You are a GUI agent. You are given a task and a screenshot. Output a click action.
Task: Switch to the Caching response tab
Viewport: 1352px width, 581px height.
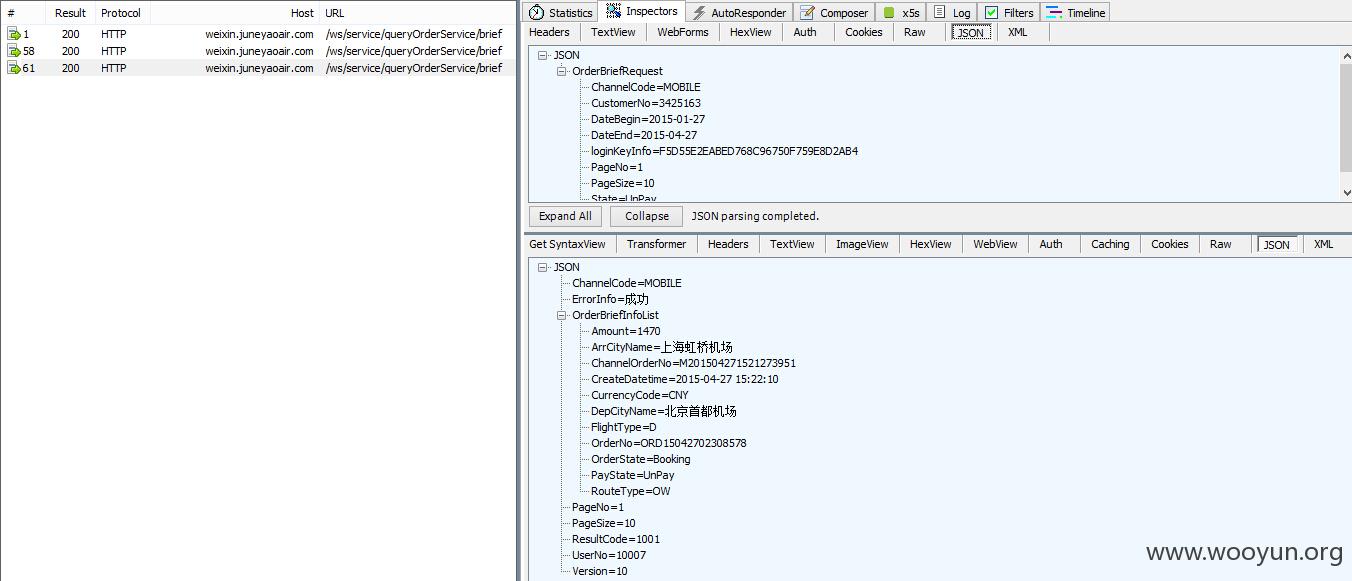coord(1110,244)
